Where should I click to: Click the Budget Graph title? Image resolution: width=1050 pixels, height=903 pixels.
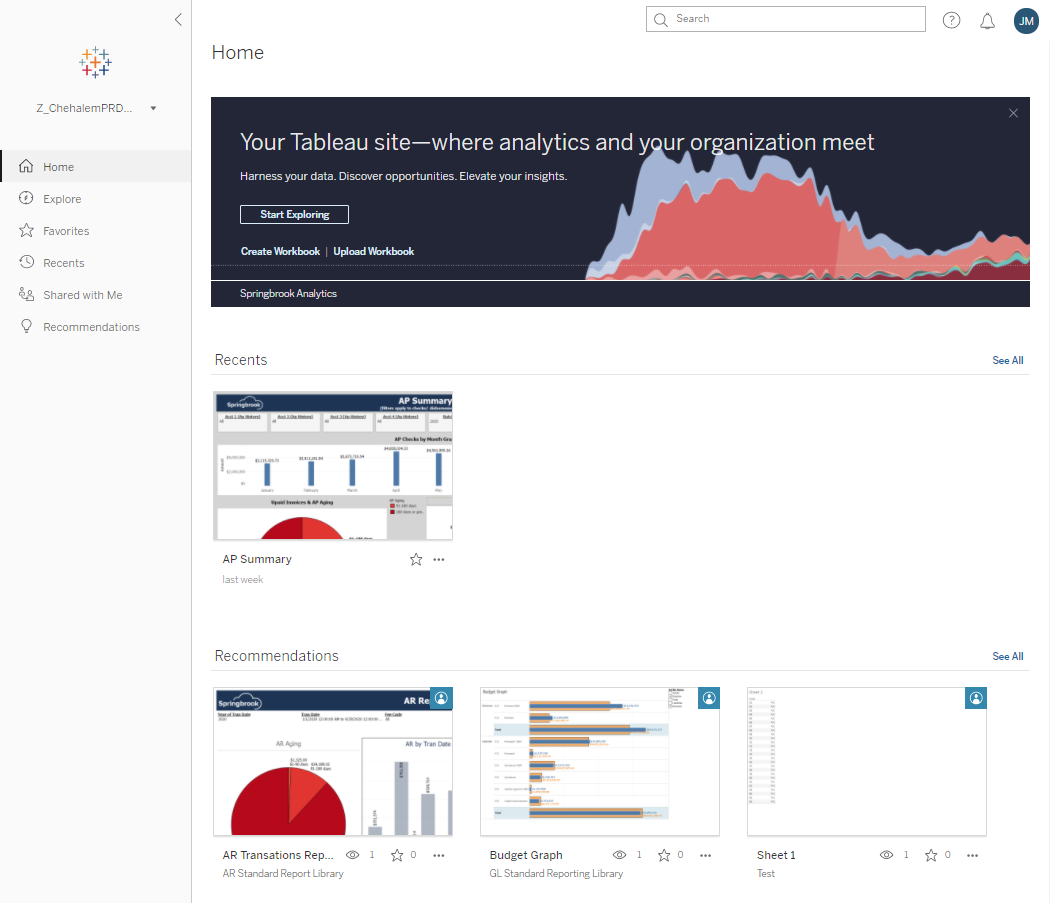[x=526, y=855]
